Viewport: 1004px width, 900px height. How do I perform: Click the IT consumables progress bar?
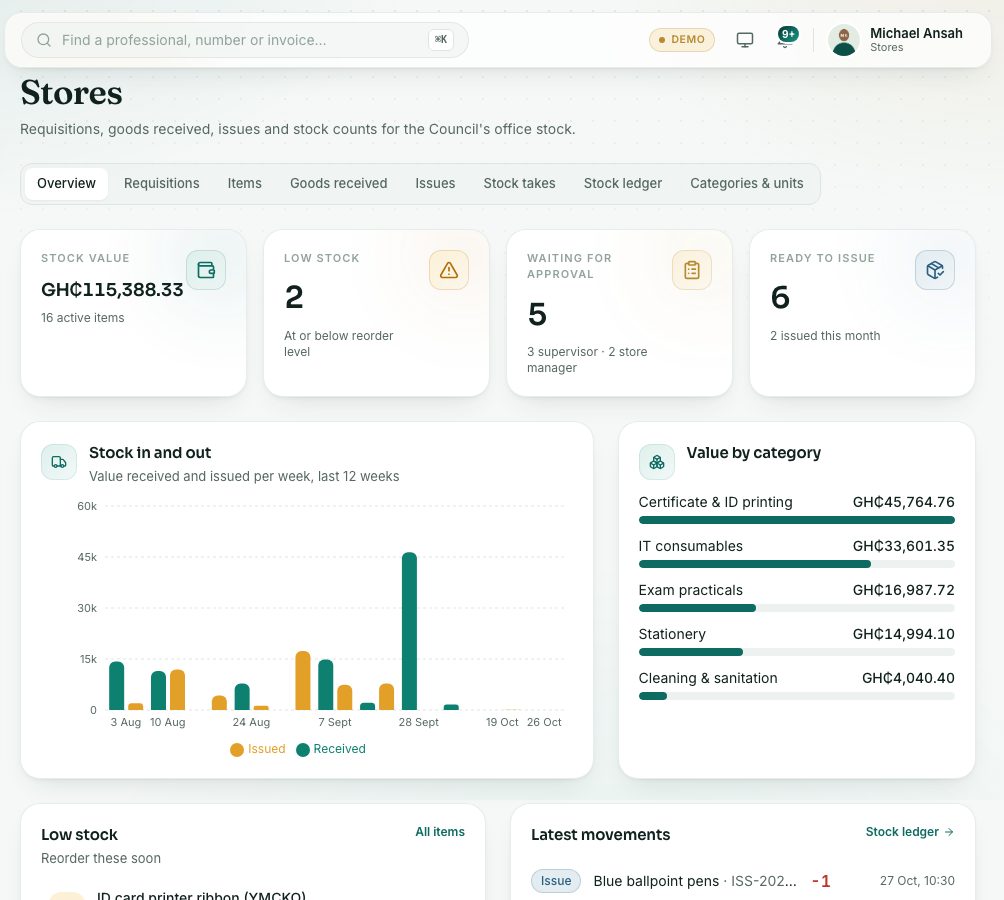797,565
